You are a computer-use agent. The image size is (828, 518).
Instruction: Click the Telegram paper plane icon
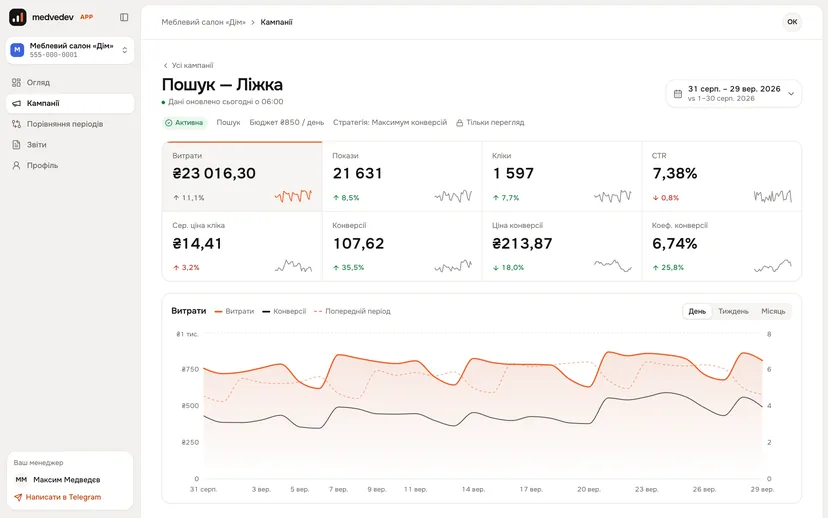[x=18, y=497]
